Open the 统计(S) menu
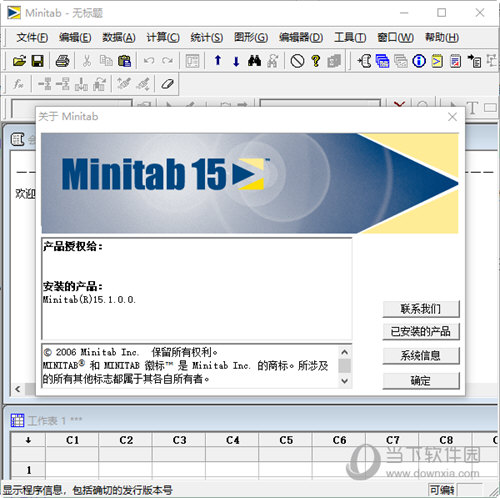This screenshot has width=500, height=498. pos(207,37)
